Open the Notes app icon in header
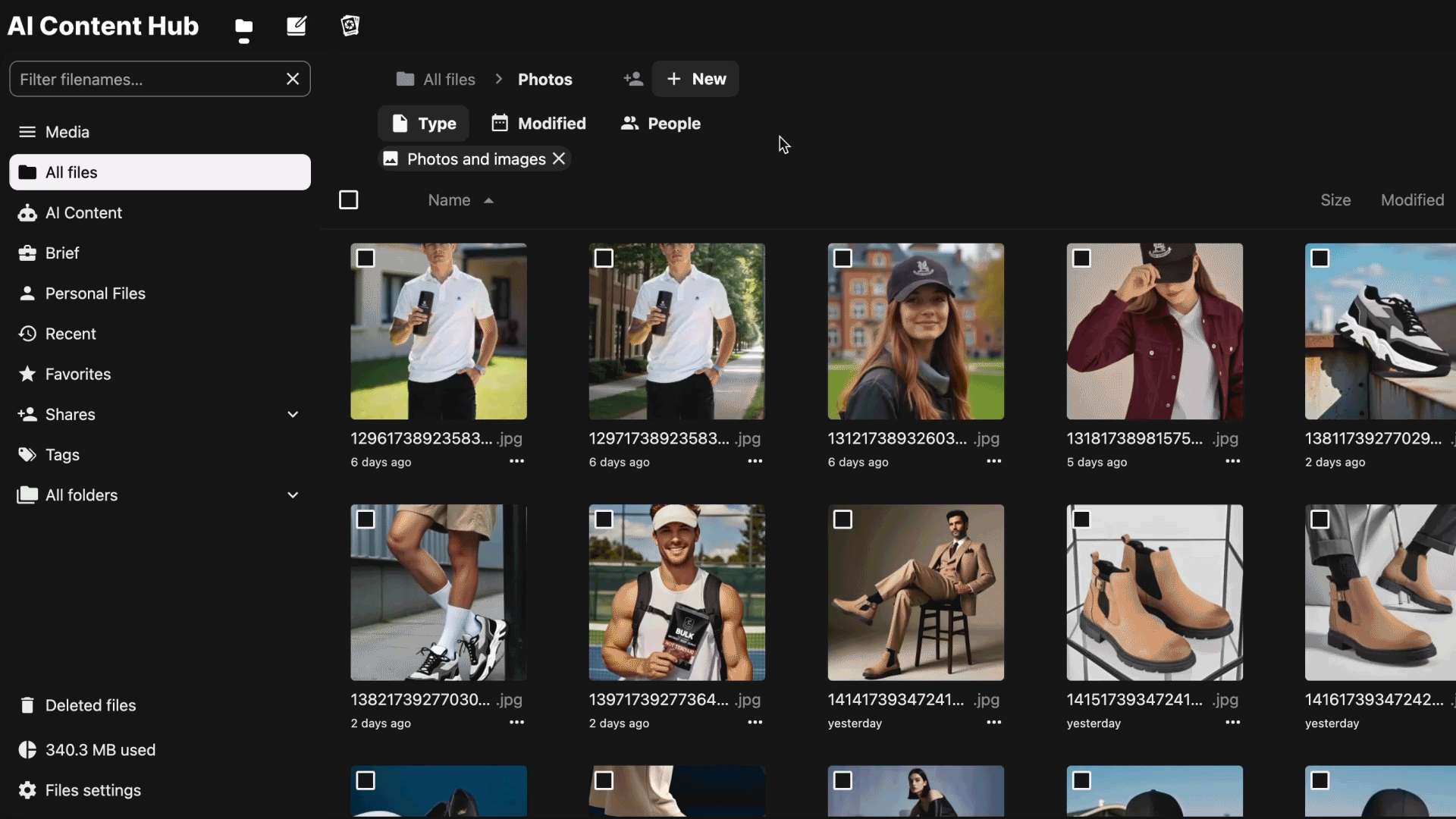 coord(297,27)
